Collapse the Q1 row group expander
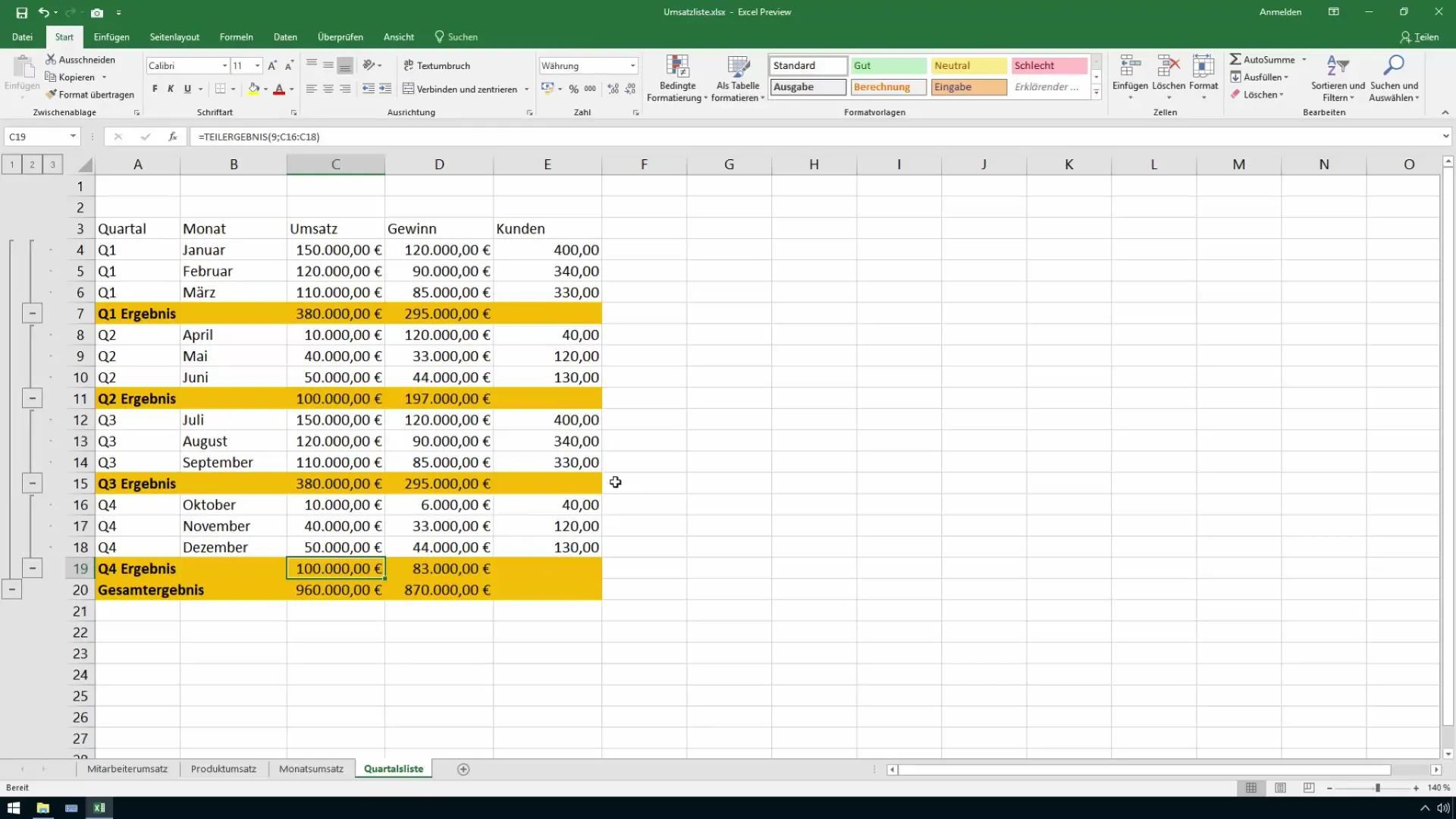 coord(32,313)
